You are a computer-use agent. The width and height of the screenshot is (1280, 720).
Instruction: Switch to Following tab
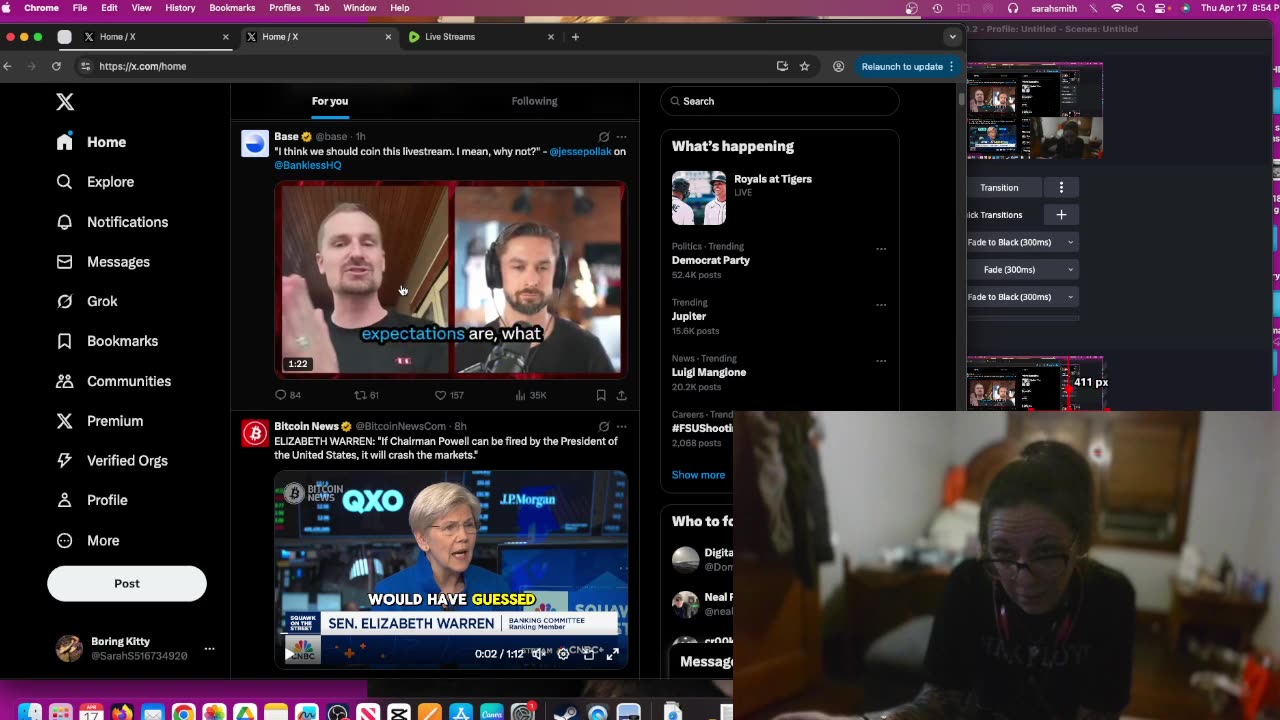click(x=534, y=101)
